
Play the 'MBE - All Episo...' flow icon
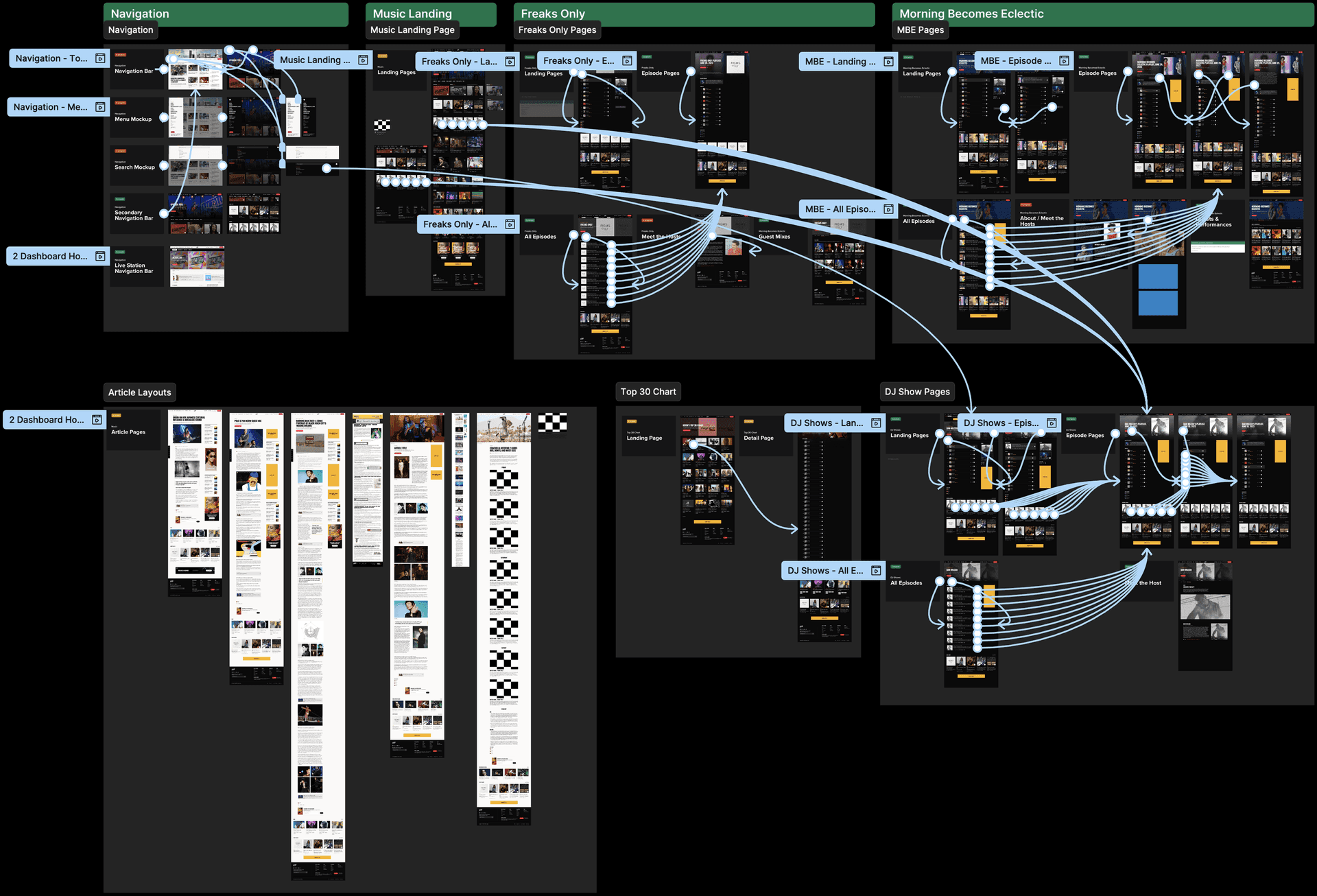coord(888,209)
